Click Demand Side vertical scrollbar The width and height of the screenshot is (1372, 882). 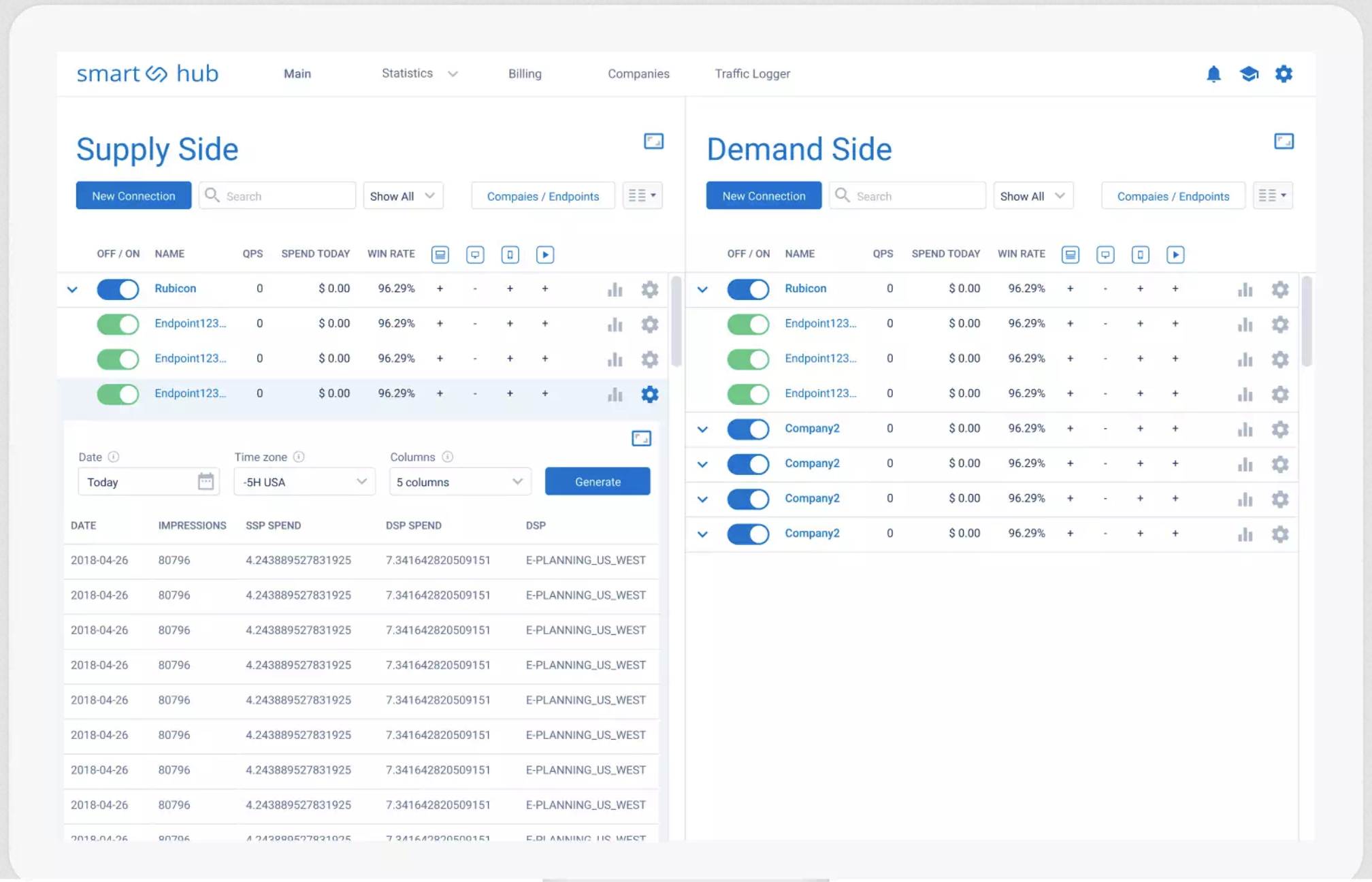[x=1307, y=321]
